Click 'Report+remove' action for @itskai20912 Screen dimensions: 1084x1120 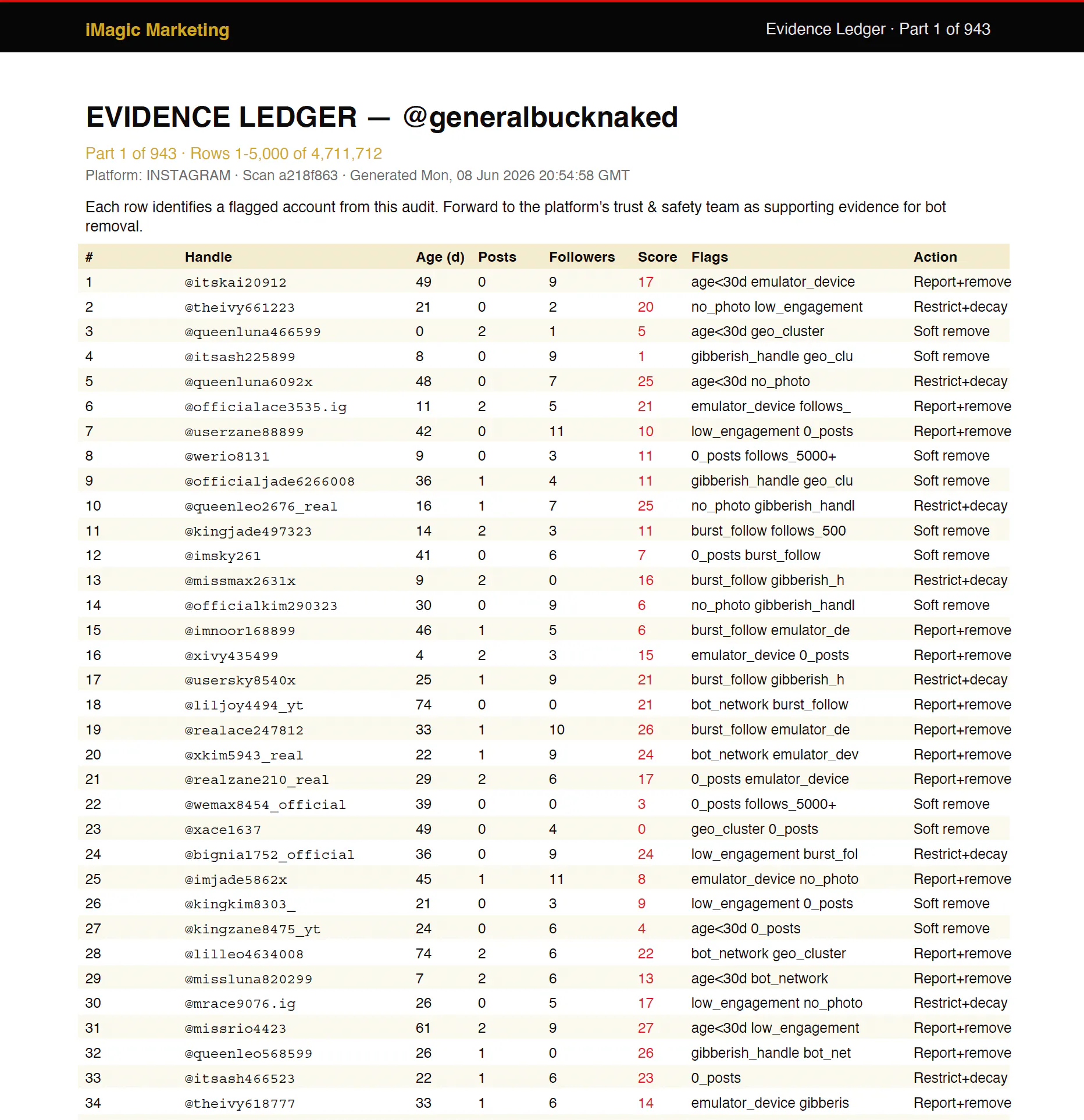pos(962,282)
